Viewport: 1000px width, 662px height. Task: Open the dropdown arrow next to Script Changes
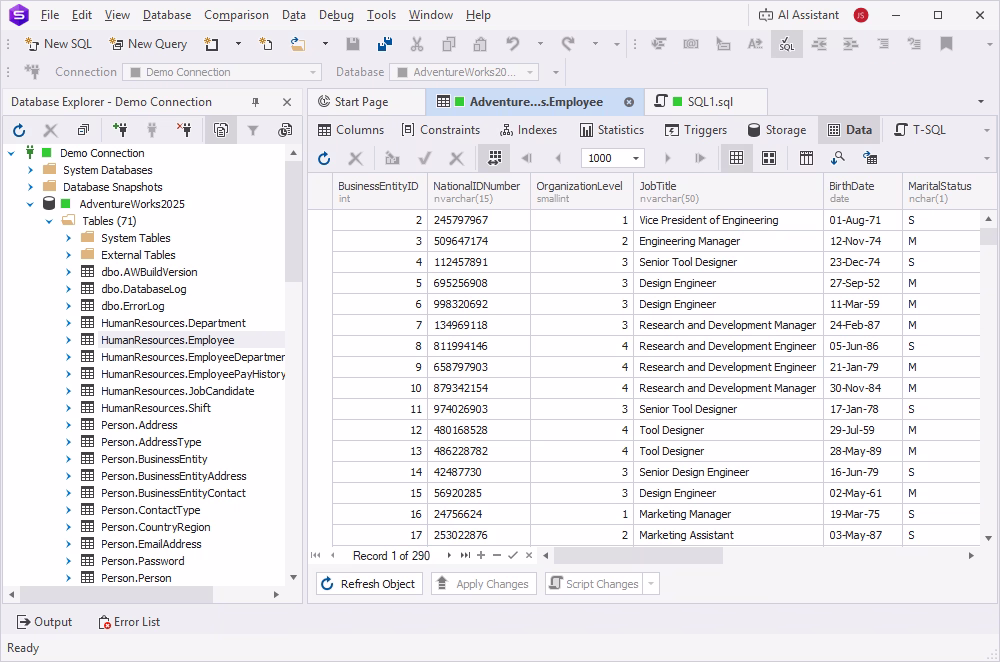tap(651, 584)
